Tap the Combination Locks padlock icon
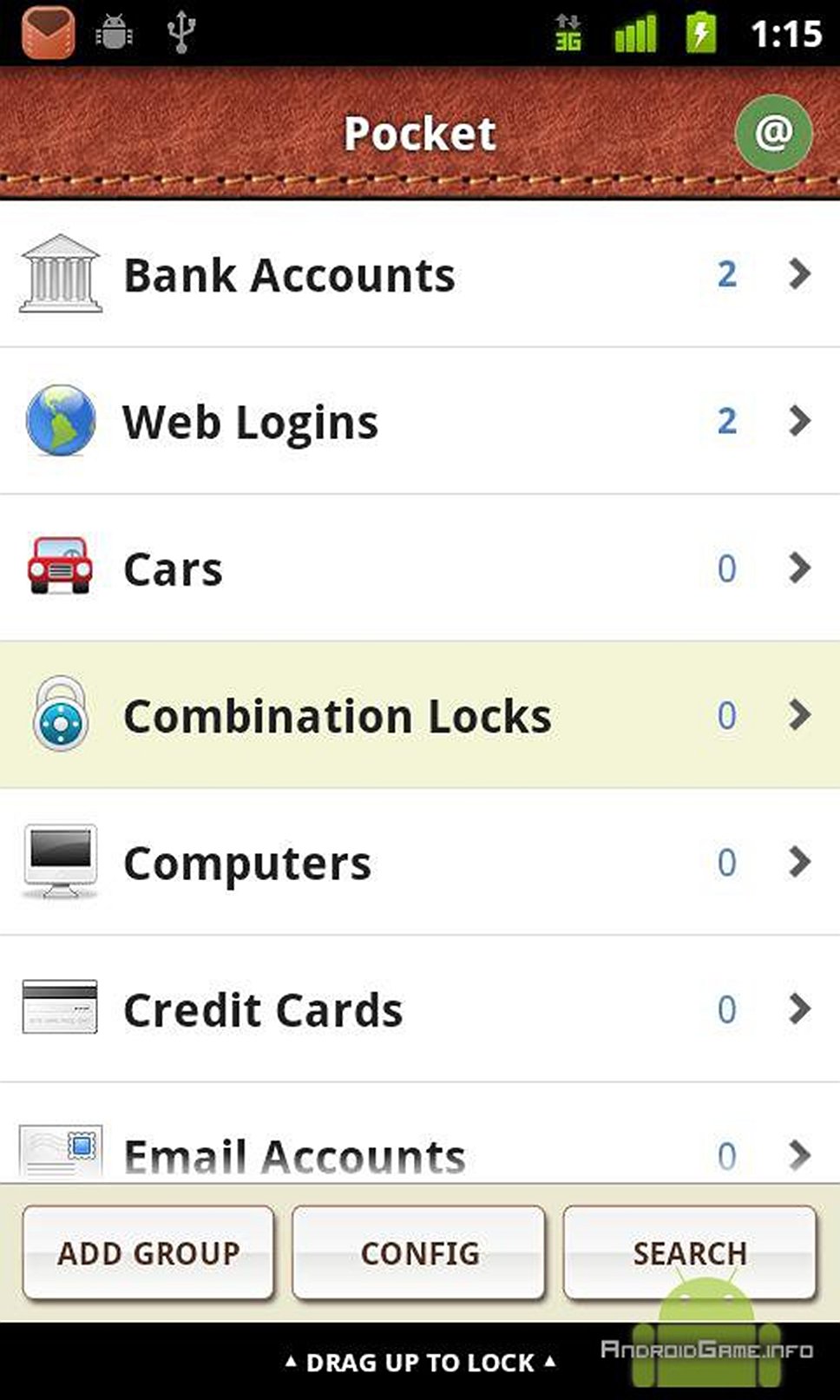The height and width of the screenshot is (1400, 840). (60, 713)
